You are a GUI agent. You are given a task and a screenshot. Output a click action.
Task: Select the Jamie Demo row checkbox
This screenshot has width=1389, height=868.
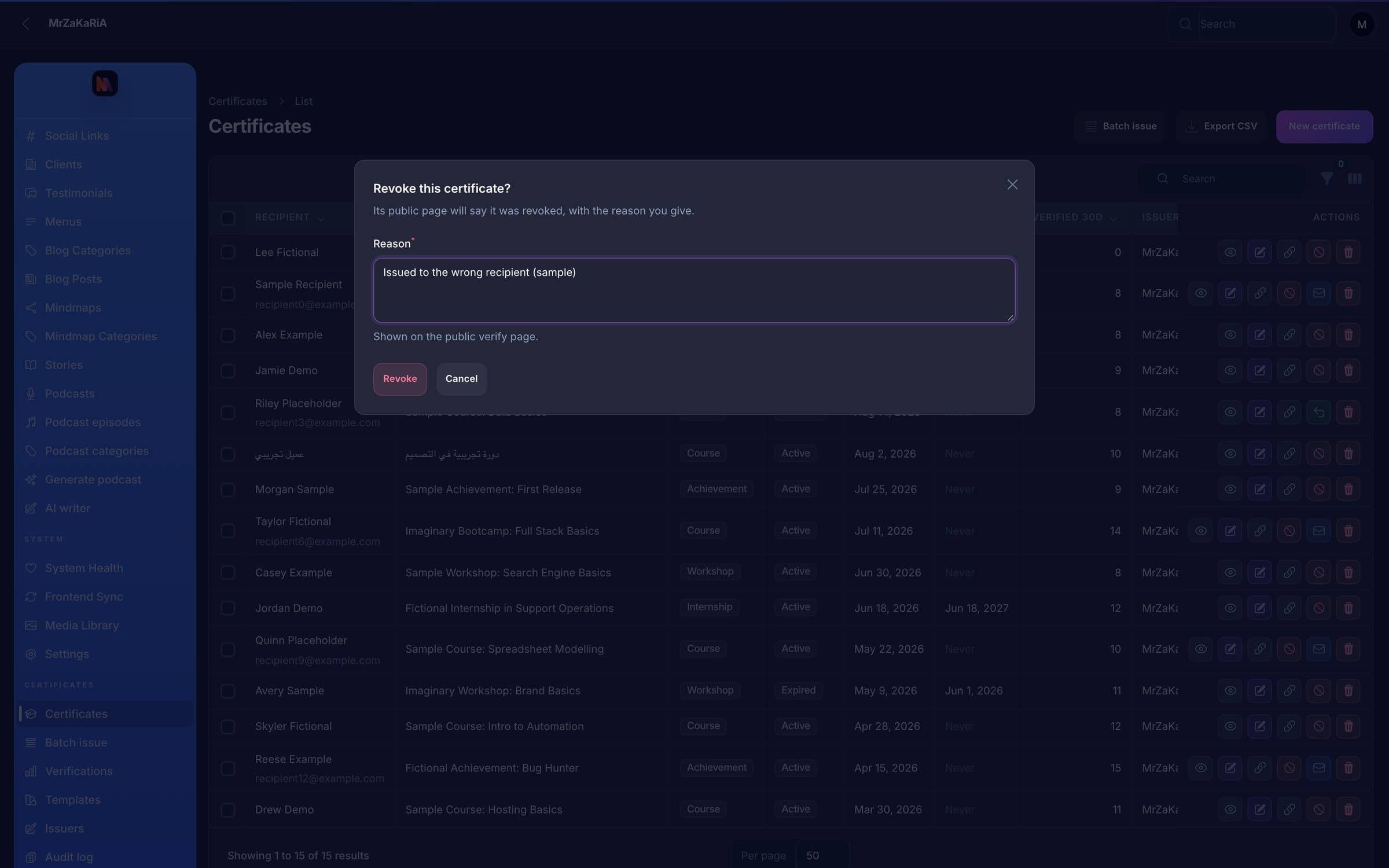click(x=228, y=370)
